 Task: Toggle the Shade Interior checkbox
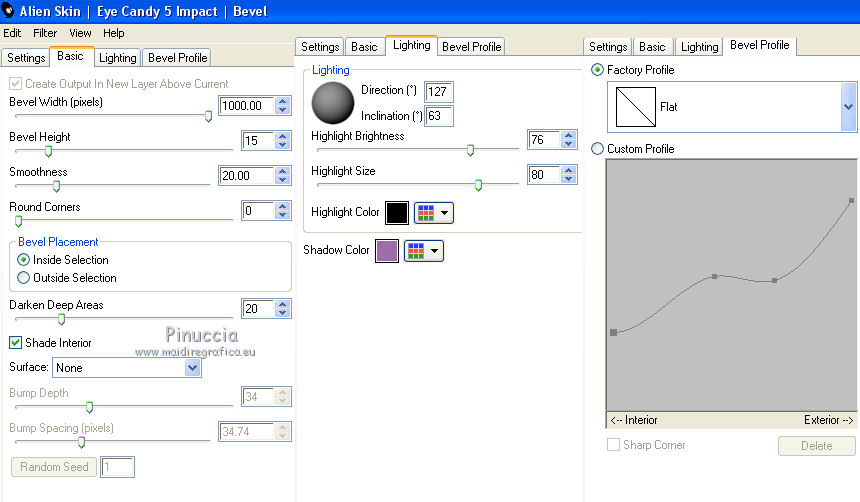(x=15, y=342)
